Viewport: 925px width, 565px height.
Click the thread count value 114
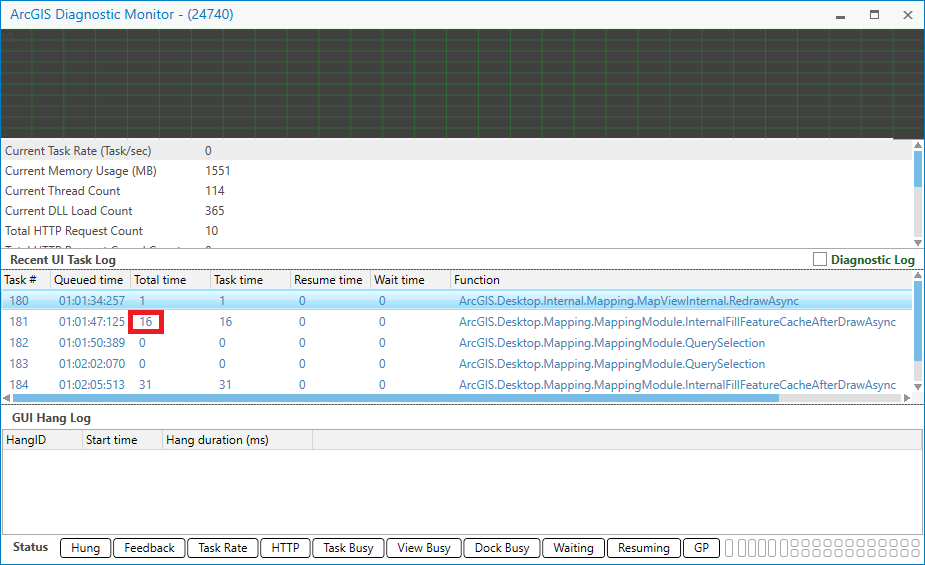pyautogui.click(x=215, y=191)
